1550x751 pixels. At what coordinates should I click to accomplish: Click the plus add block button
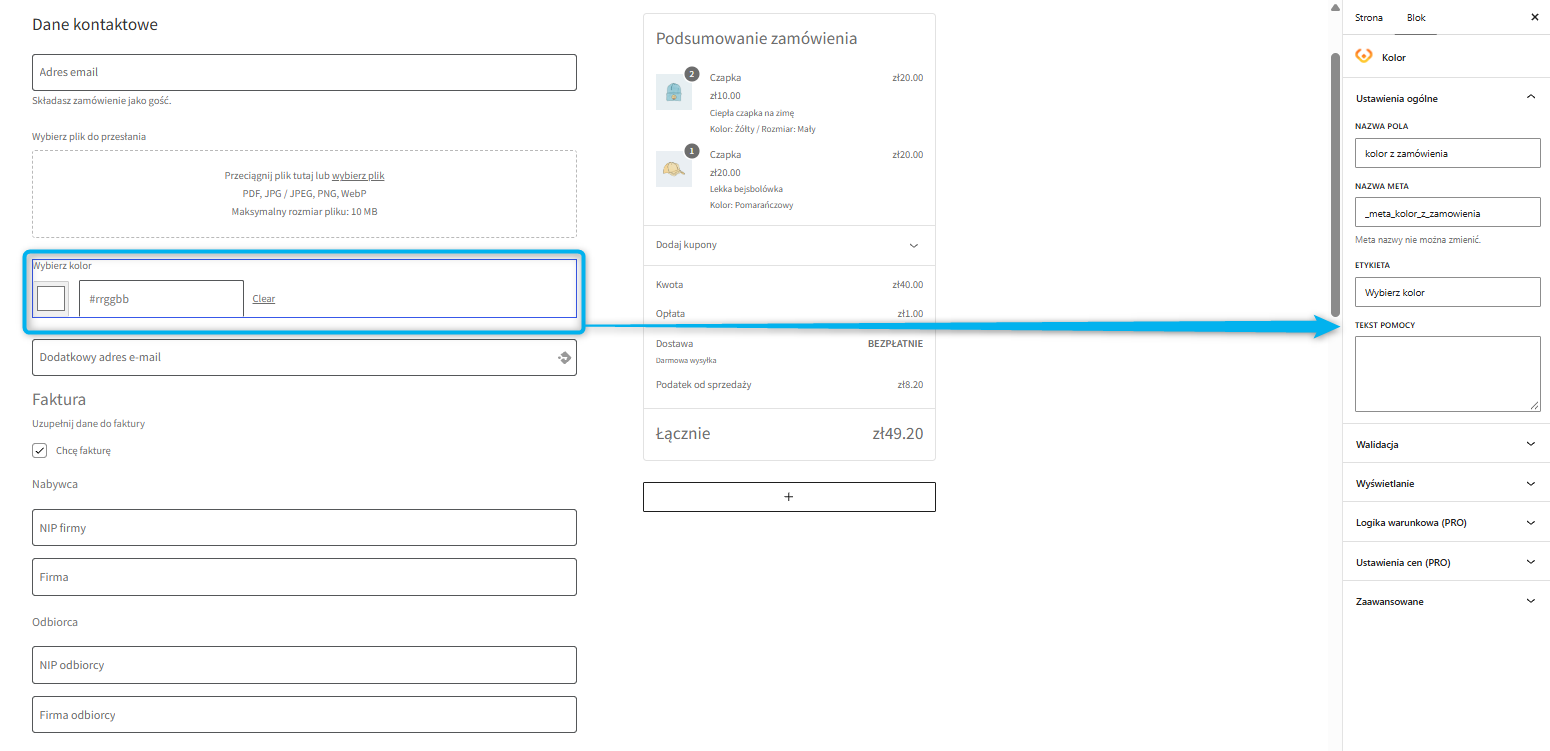tap(789, 497)
